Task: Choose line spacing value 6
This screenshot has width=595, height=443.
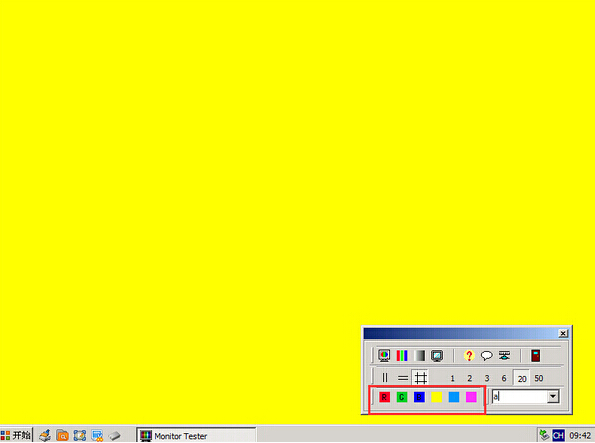Action: point(504,378)
